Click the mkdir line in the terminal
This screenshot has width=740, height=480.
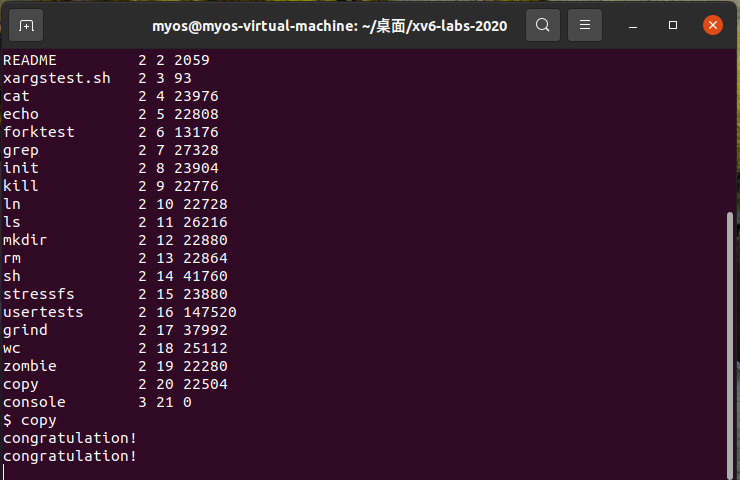(25, 240)
